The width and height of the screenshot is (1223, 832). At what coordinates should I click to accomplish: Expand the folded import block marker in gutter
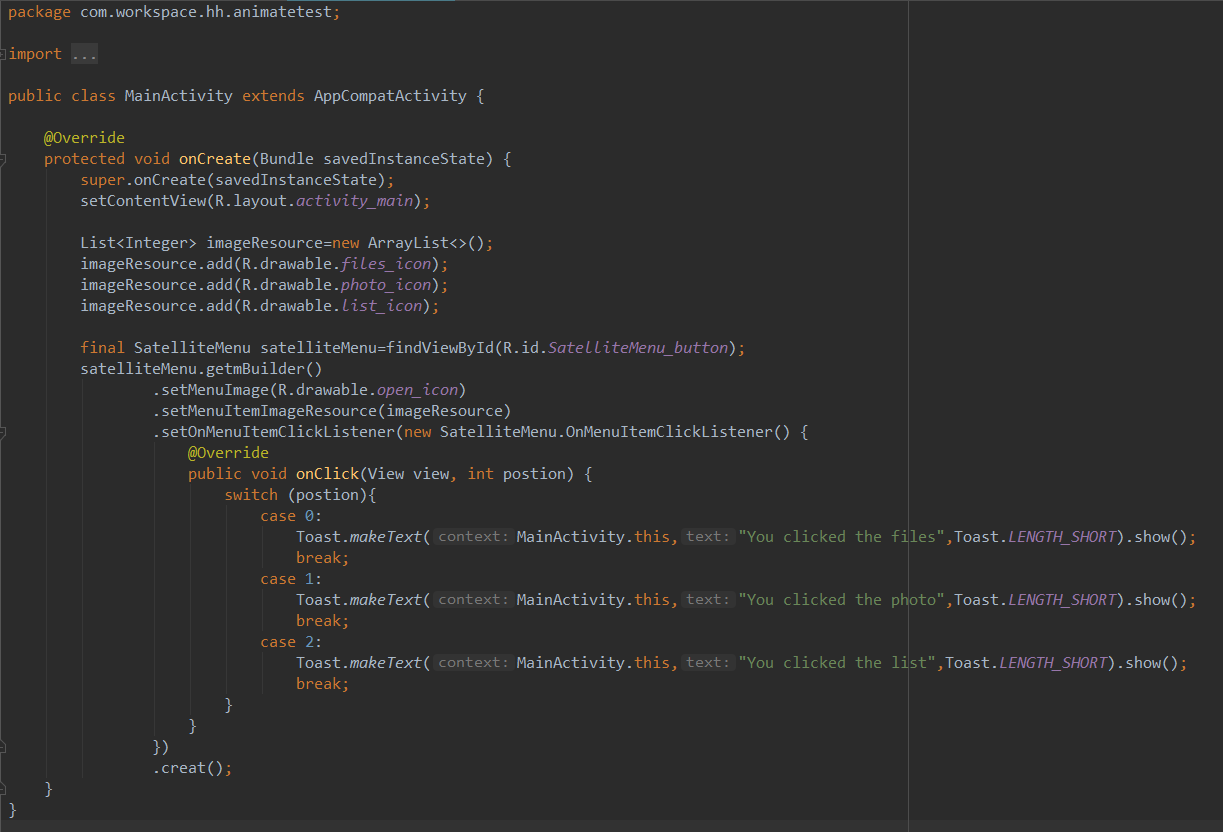point(4,54)
